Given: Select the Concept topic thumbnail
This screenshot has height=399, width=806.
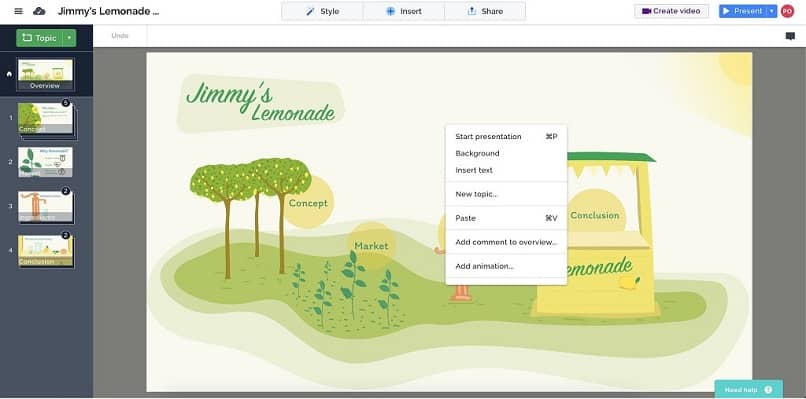Looking at the screenshot, I should [45, 118].
